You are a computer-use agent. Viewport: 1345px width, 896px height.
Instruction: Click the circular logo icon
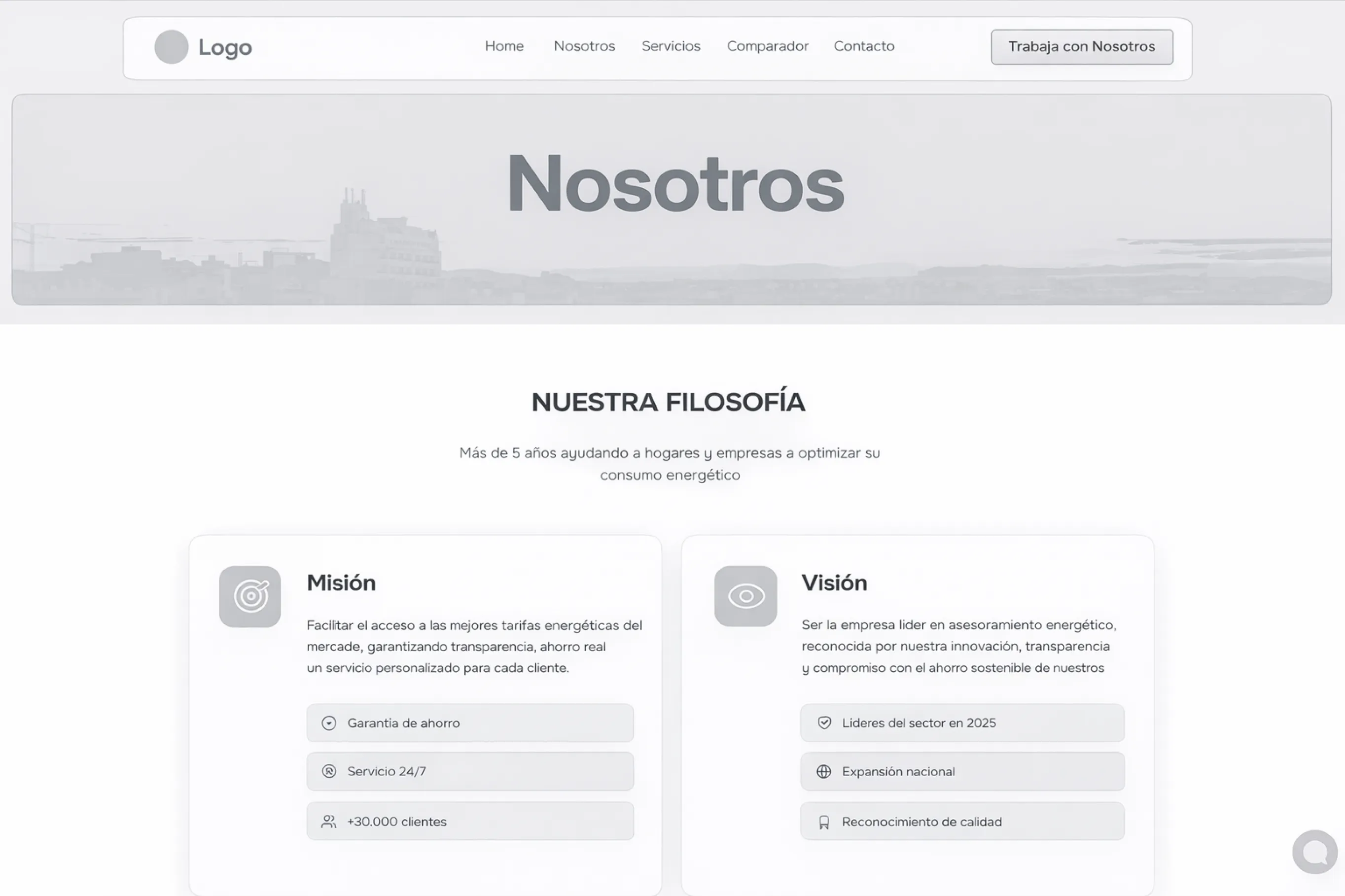coord(171,47)
